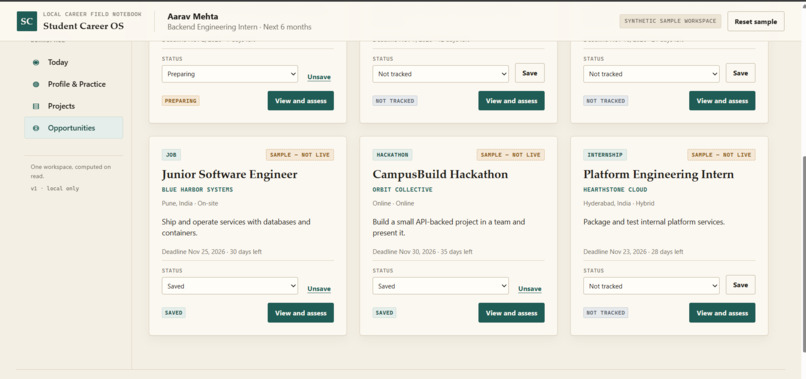Viewport: 806px width, 379px height.
Task: Unsave CampusBuild Hackathon
Action: pos(529,289)
